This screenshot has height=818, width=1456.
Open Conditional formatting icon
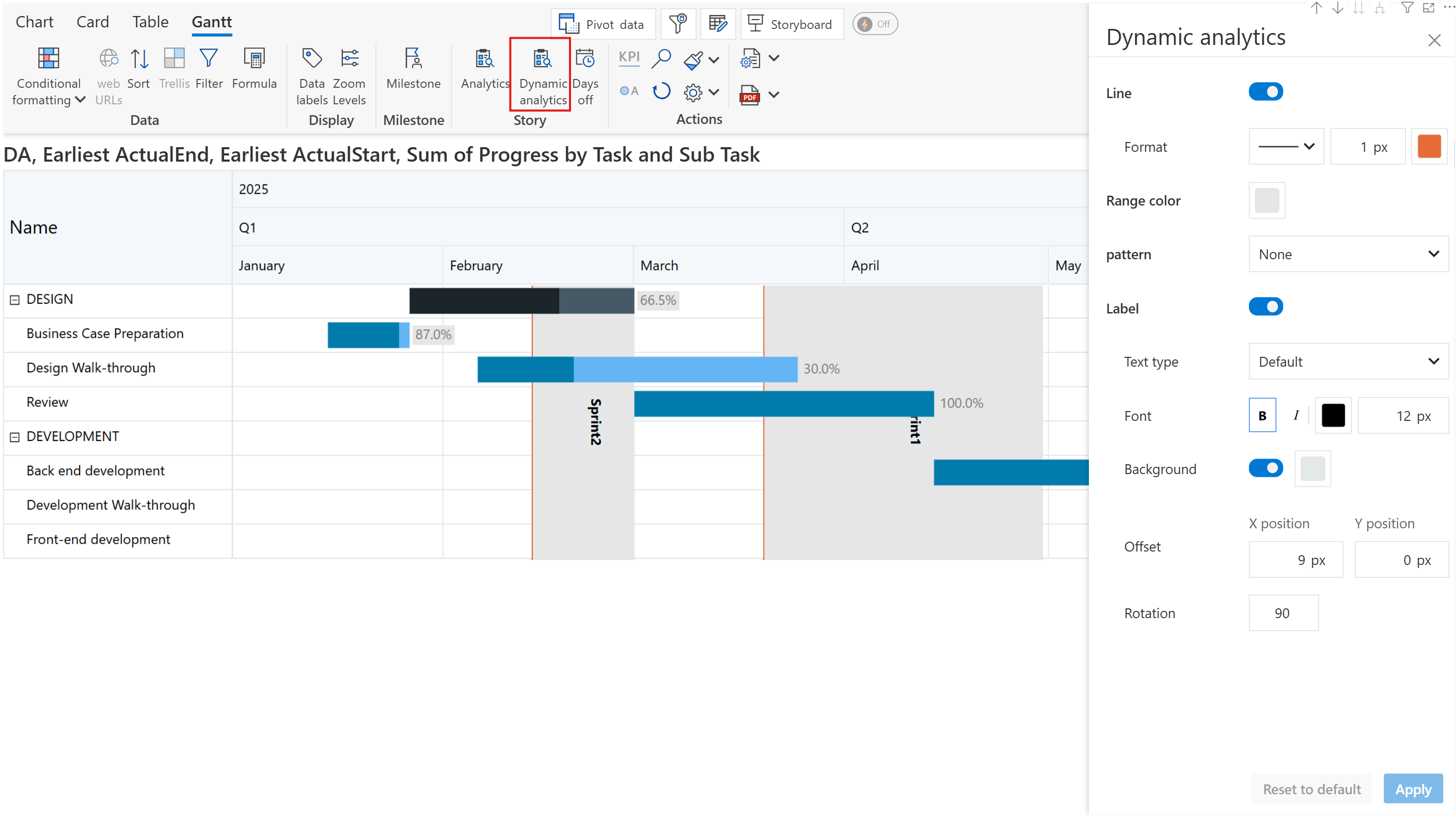[x=48, y=58]
